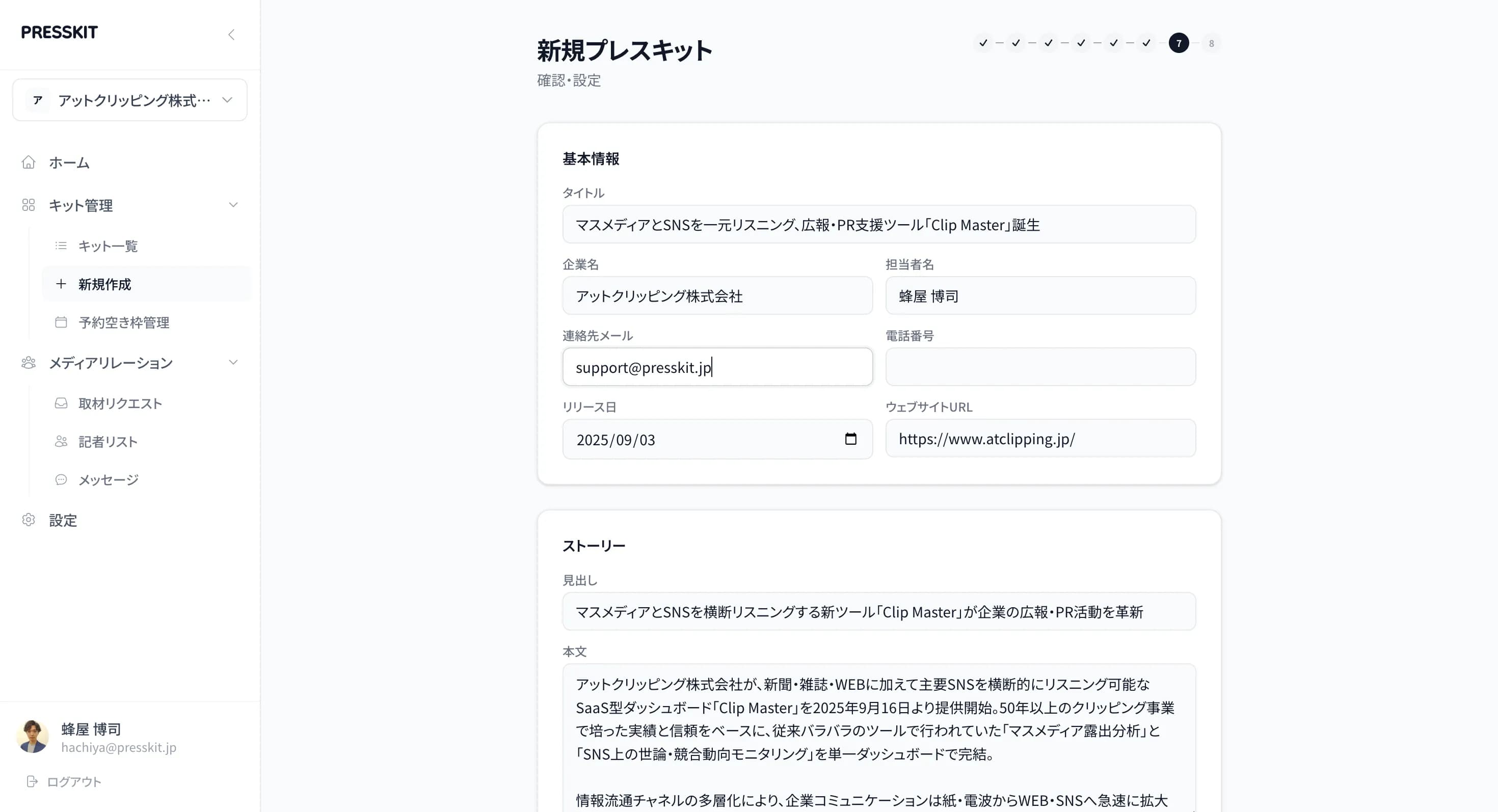Click in the リリース日 date field

pos(717,440)
